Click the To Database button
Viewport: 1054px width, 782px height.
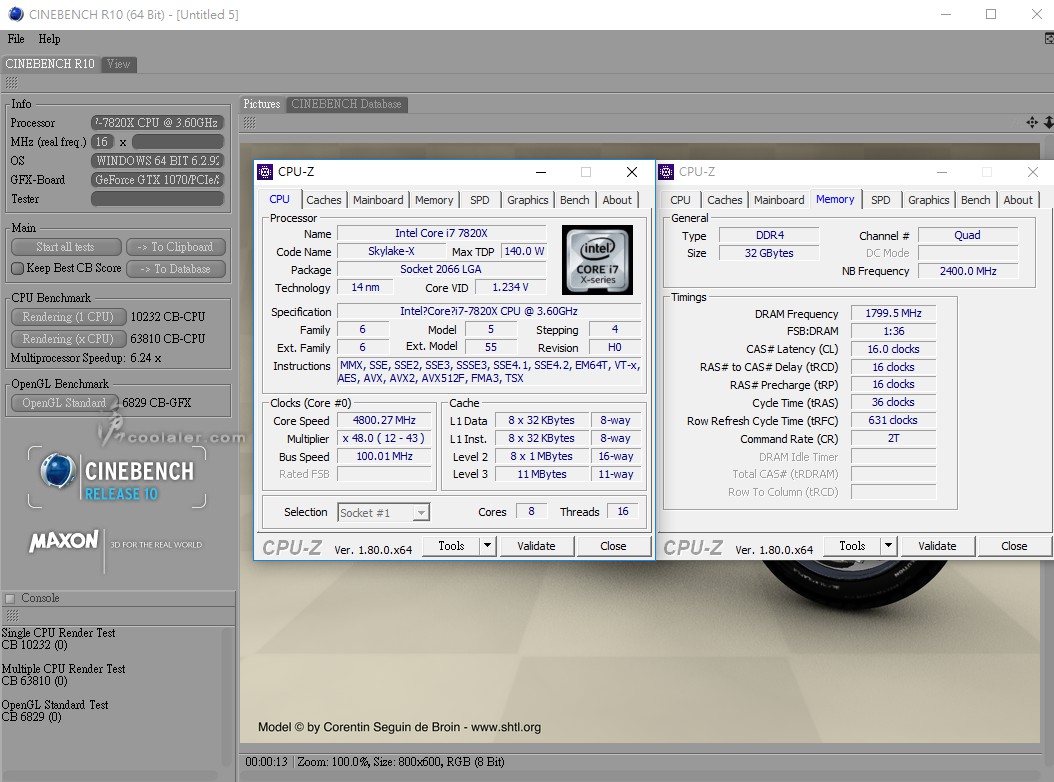click(175, 269)
